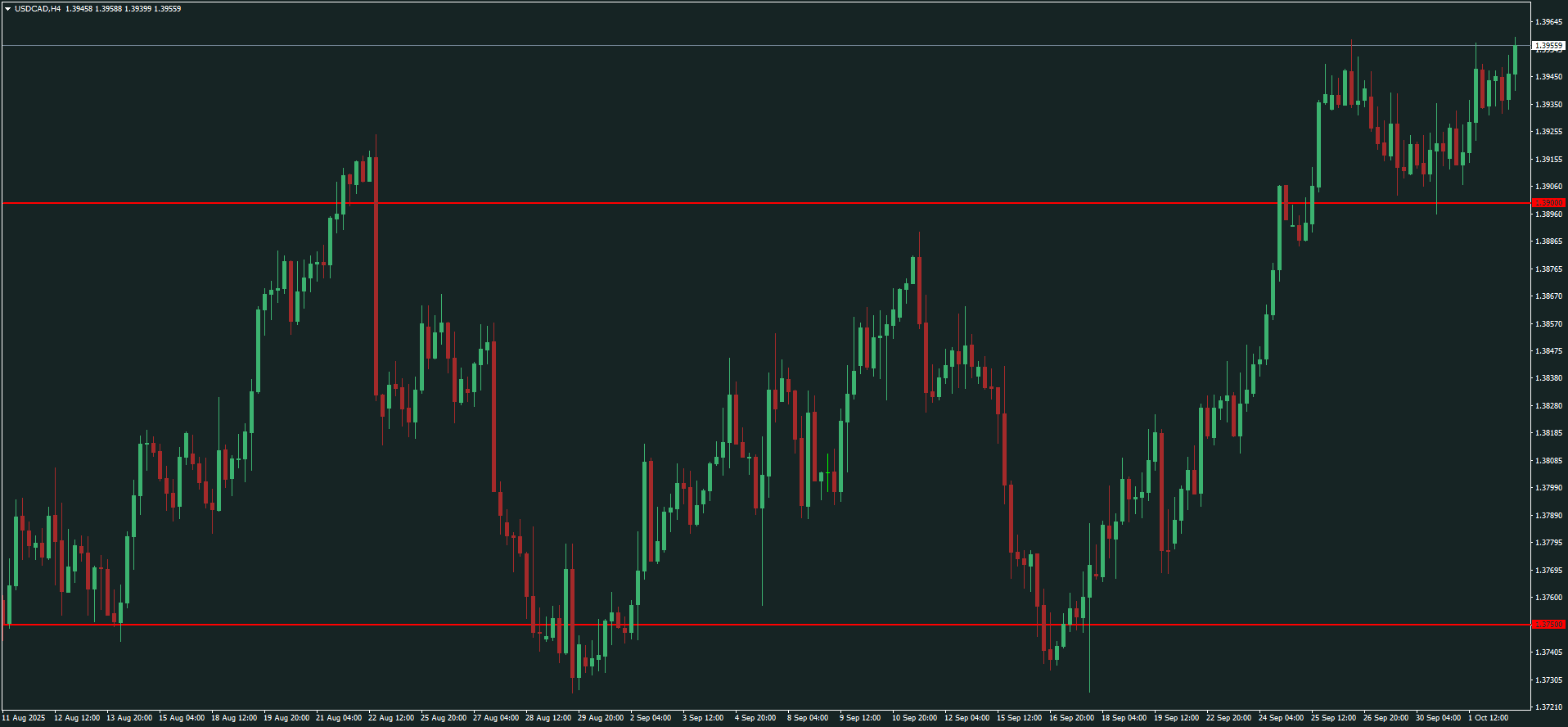Click the 1.38380 price scale label
The height and width of the screenshot is (727, 1568).
pos(1548,378)
